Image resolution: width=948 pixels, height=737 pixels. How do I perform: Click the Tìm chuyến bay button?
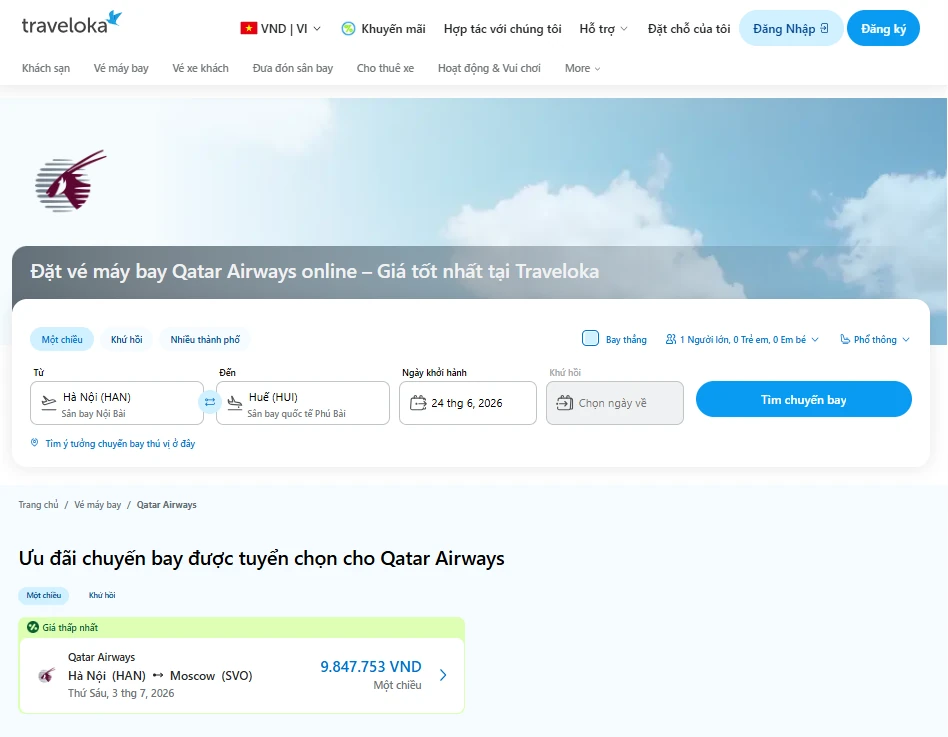point(804,399)
